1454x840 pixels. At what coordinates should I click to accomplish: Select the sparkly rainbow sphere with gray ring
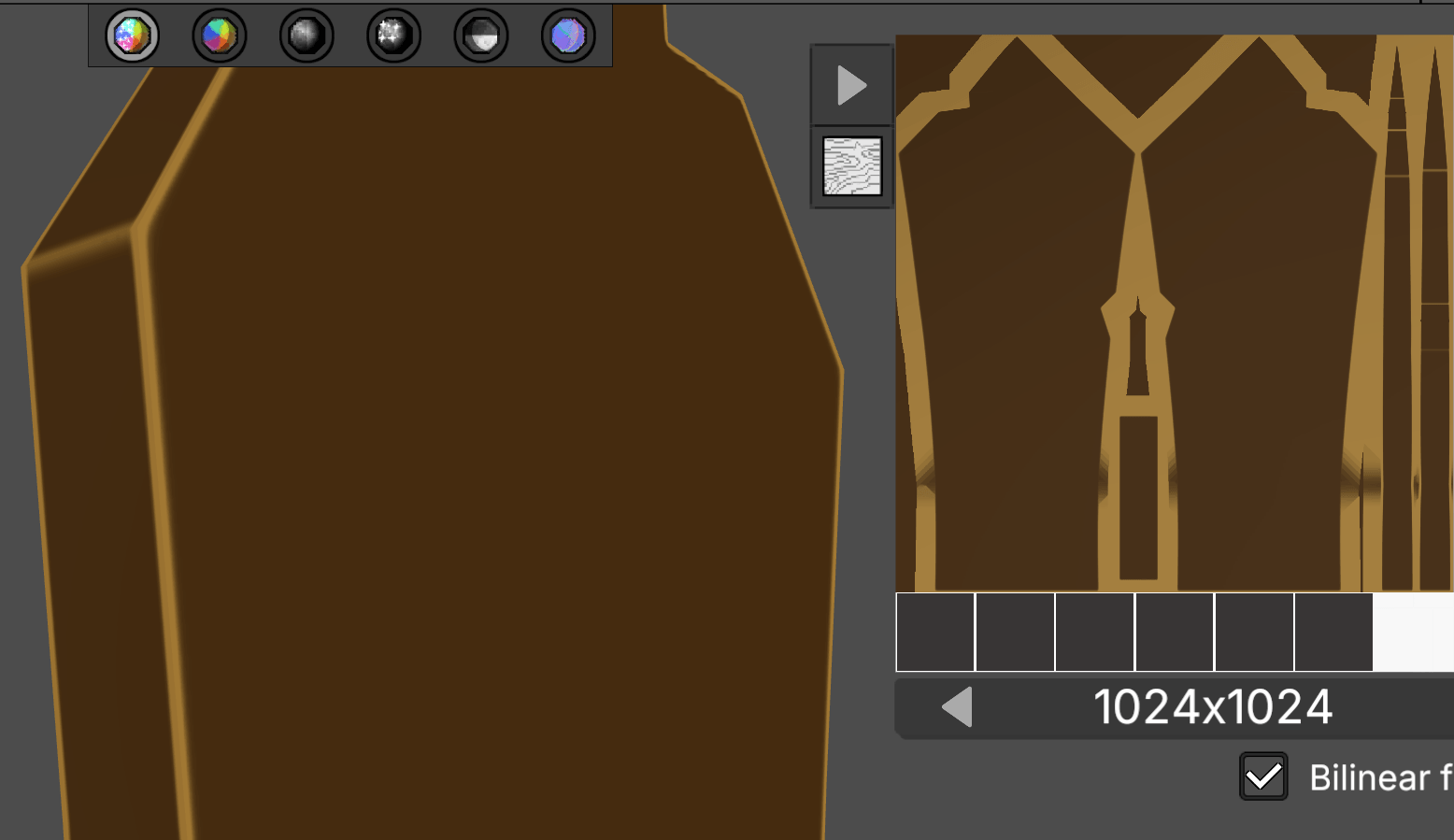[x=132, y=36]
